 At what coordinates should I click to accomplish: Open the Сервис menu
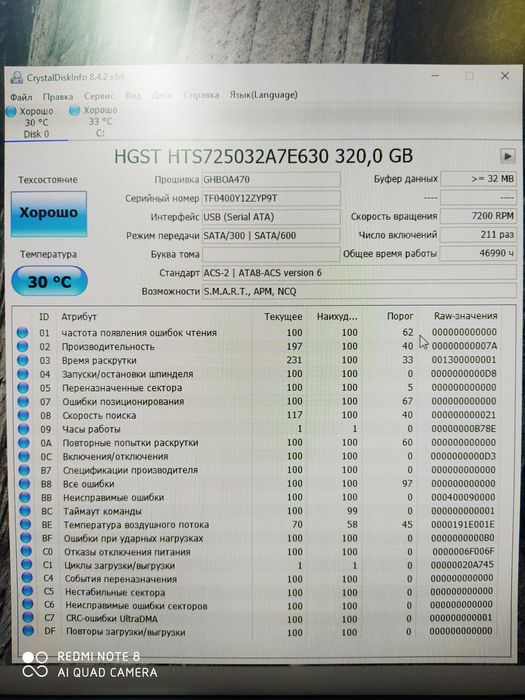99,96
